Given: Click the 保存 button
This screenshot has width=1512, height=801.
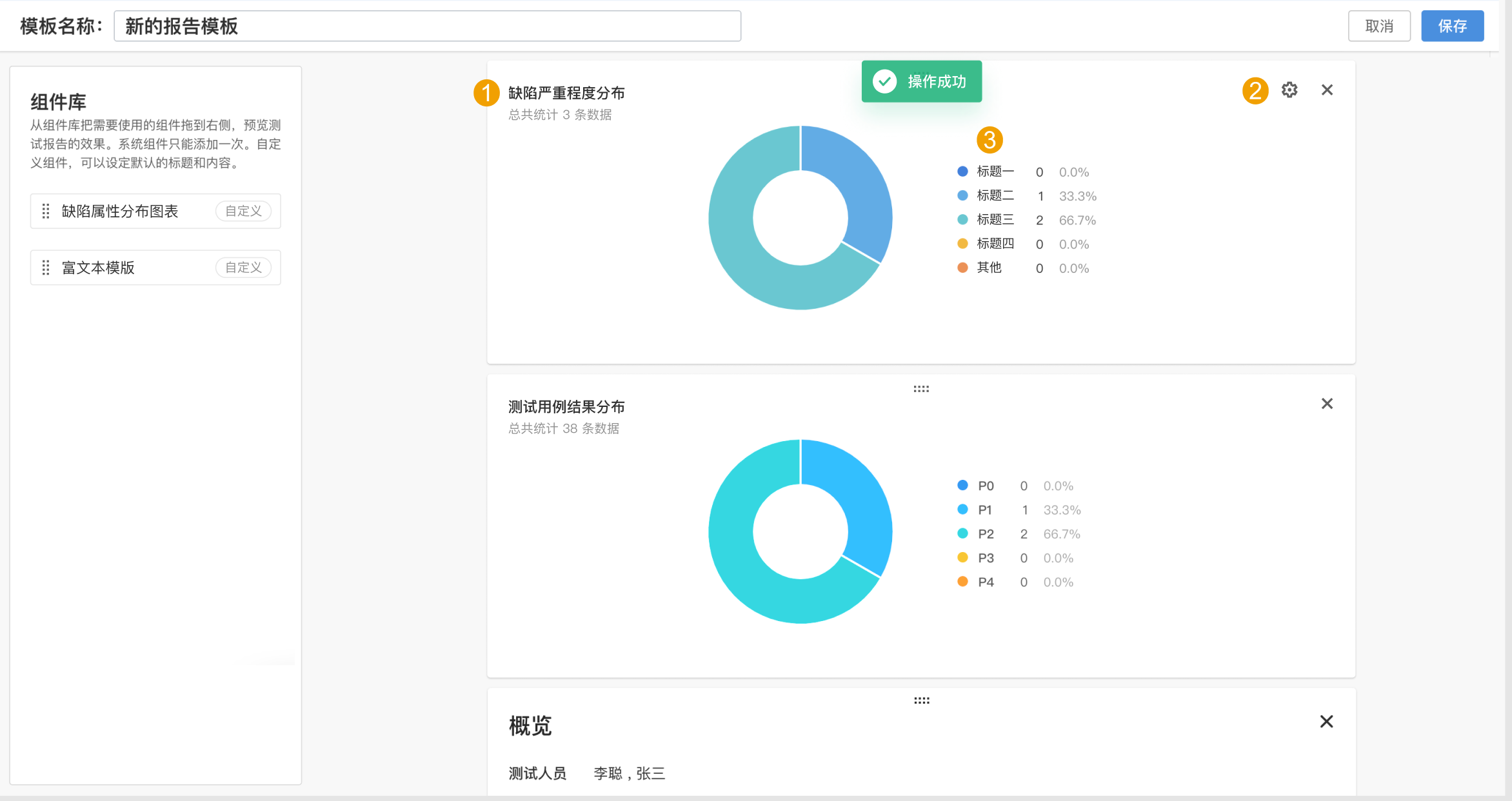Looking at the screenshot, I should (x=1452, y=26).
